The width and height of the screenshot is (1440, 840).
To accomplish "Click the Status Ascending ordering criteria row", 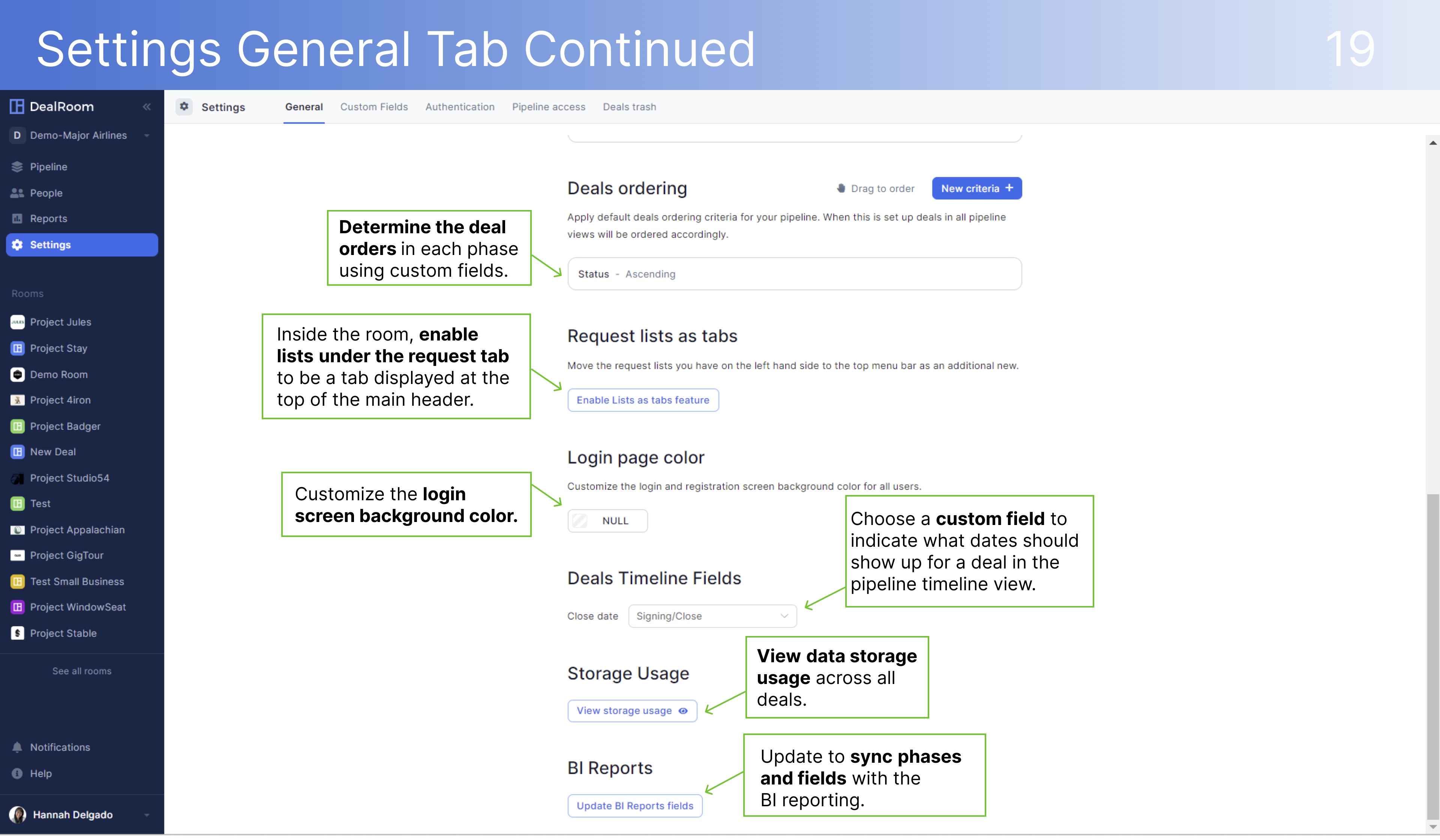I will (794, 274).
